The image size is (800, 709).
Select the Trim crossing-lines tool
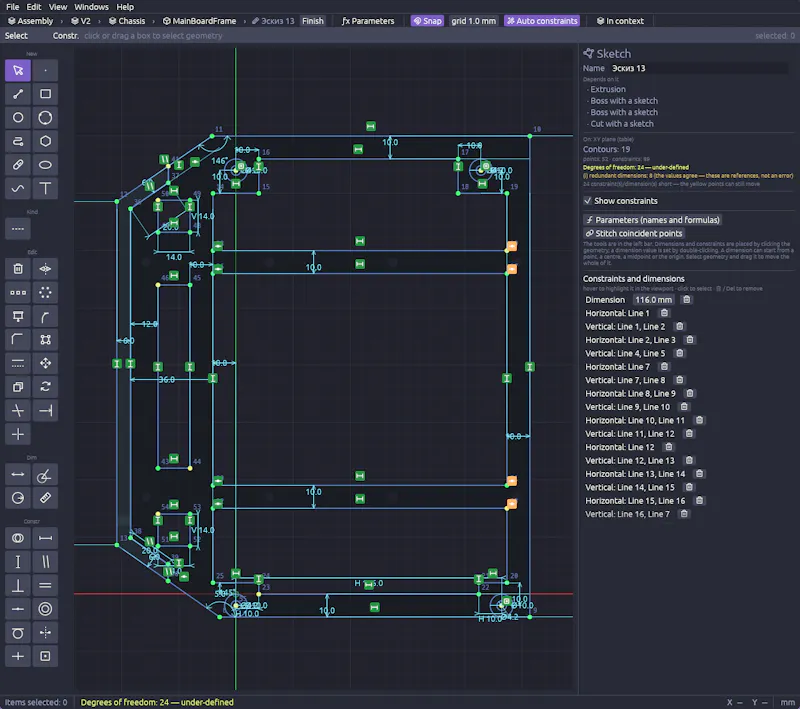coord(18,411)
